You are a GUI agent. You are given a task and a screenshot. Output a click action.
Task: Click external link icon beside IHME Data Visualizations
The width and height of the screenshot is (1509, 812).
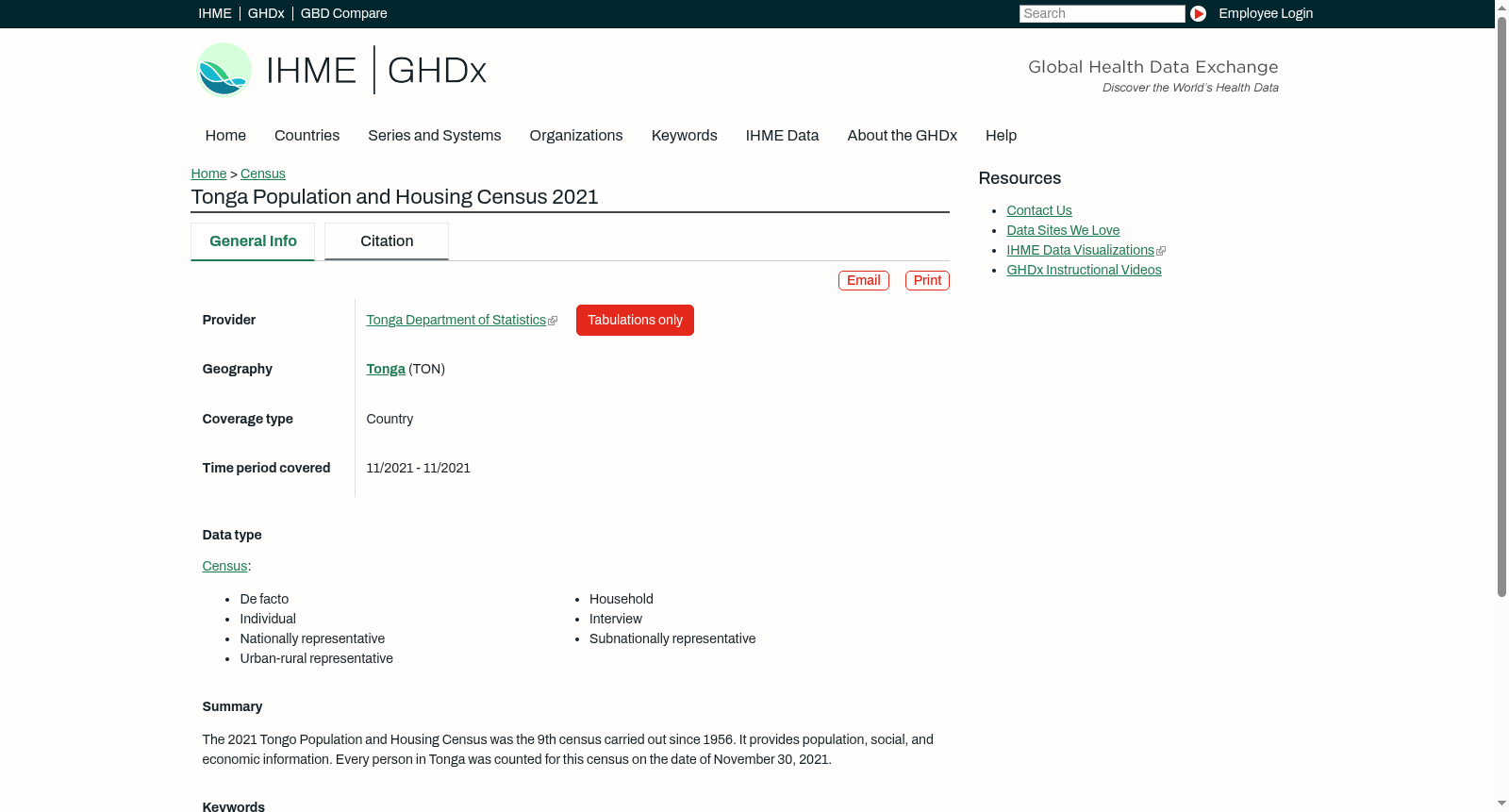click(x=1161, y=251)
